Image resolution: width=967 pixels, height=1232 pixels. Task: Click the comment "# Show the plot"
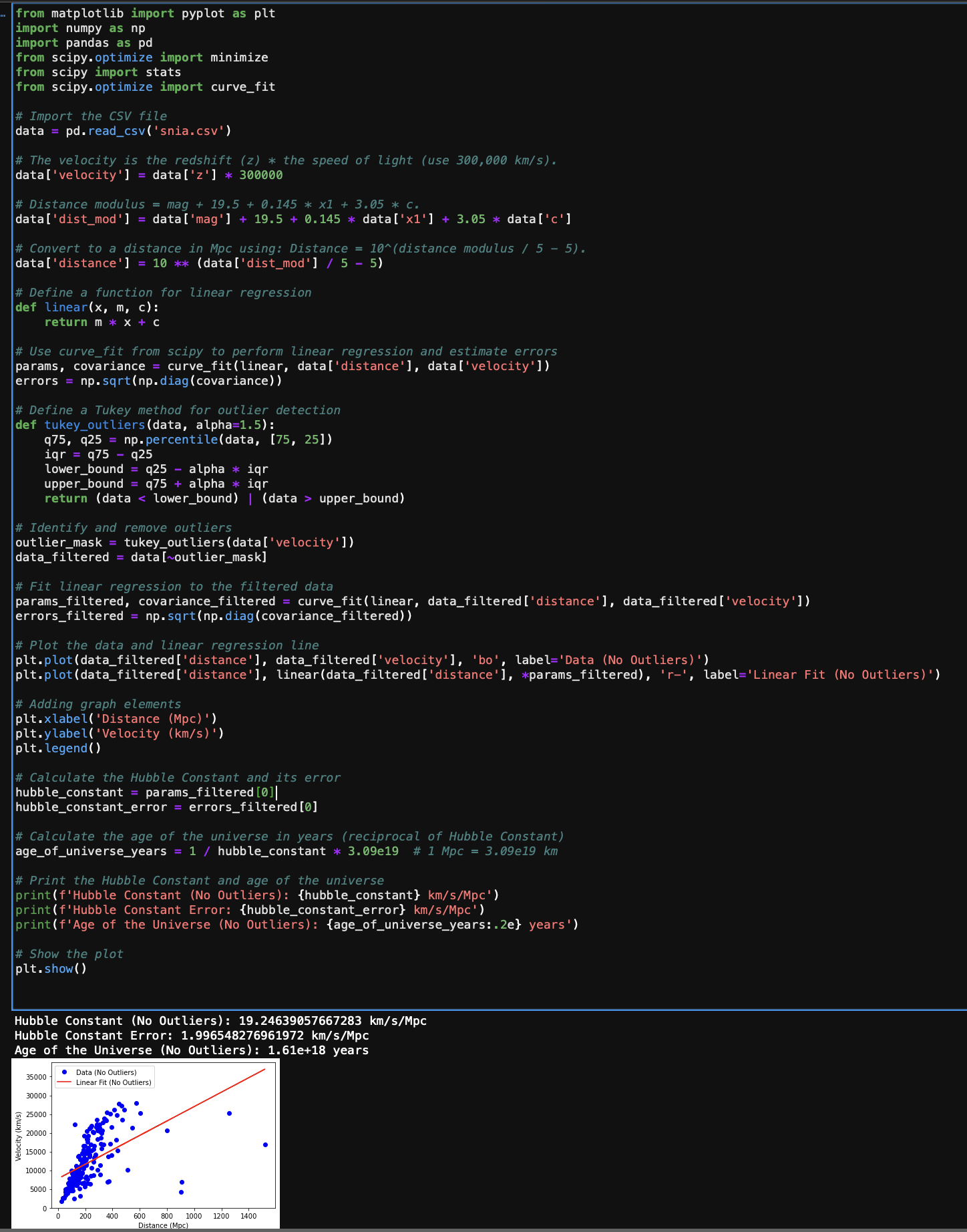coord(69,954)
